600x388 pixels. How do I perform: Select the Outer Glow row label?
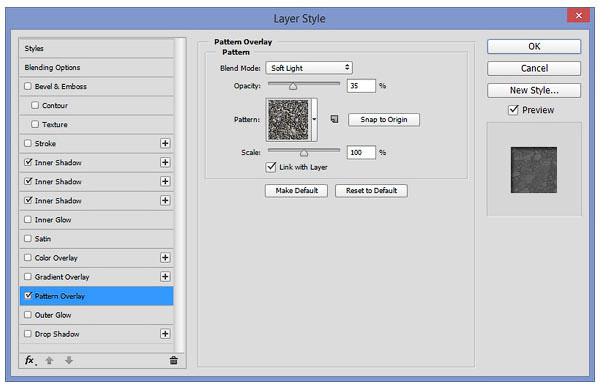click(53, 315)
